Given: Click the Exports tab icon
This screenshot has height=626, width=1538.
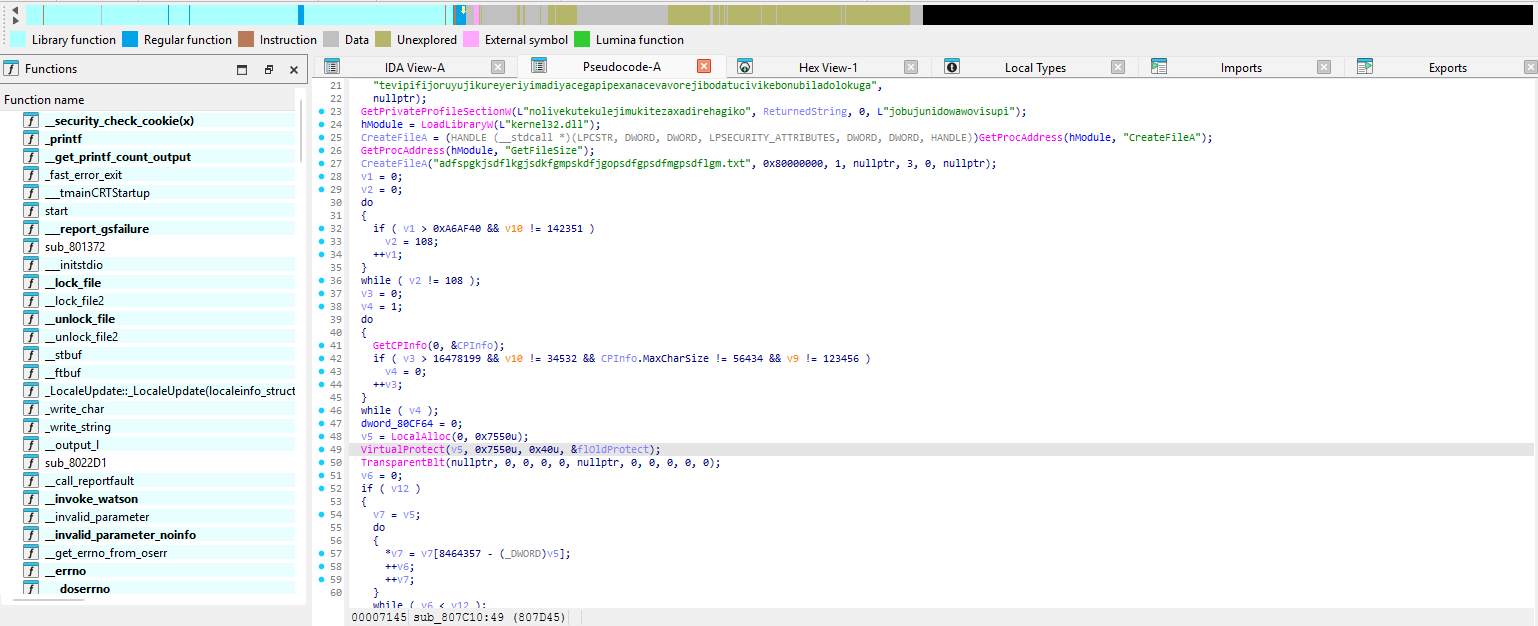Looking at the screenshot, I should (x=1365, y=67).
